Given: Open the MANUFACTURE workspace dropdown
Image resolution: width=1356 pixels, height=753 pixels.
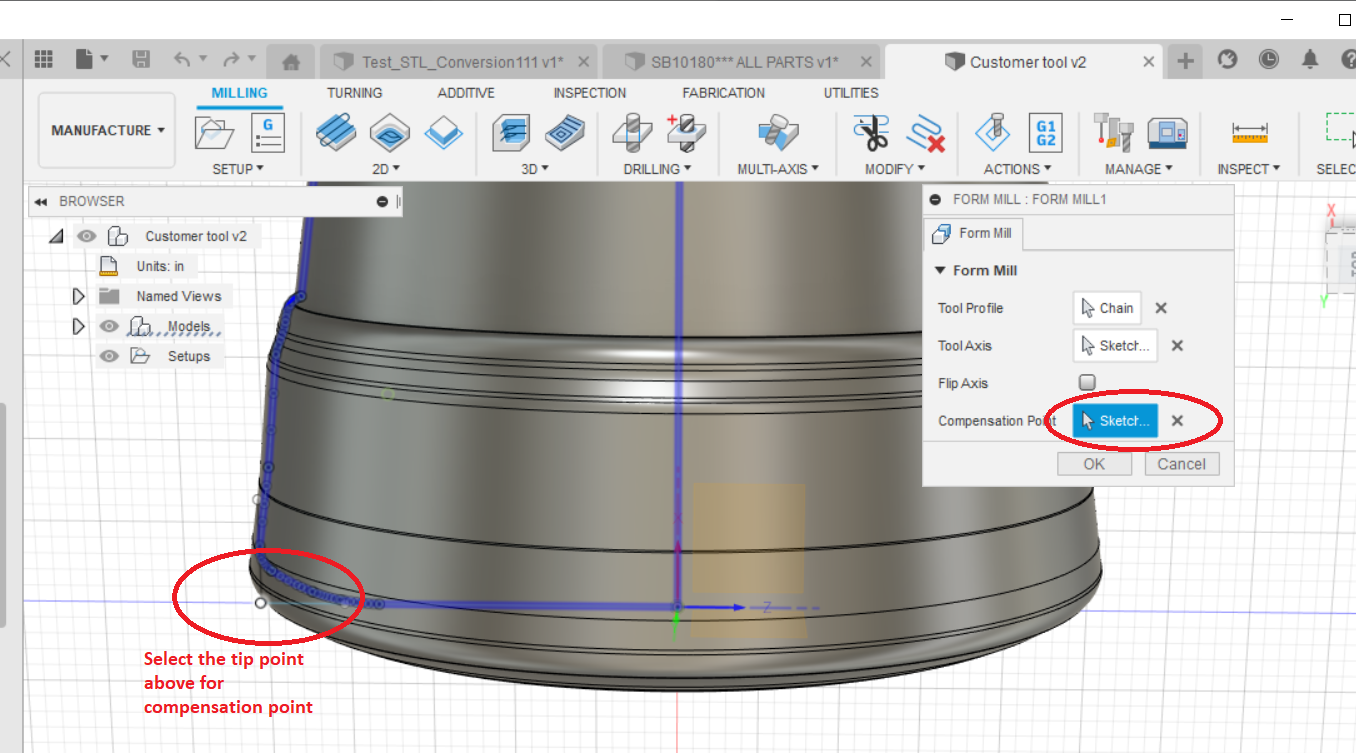Looking at the screenshot, I should pos(106,130).
